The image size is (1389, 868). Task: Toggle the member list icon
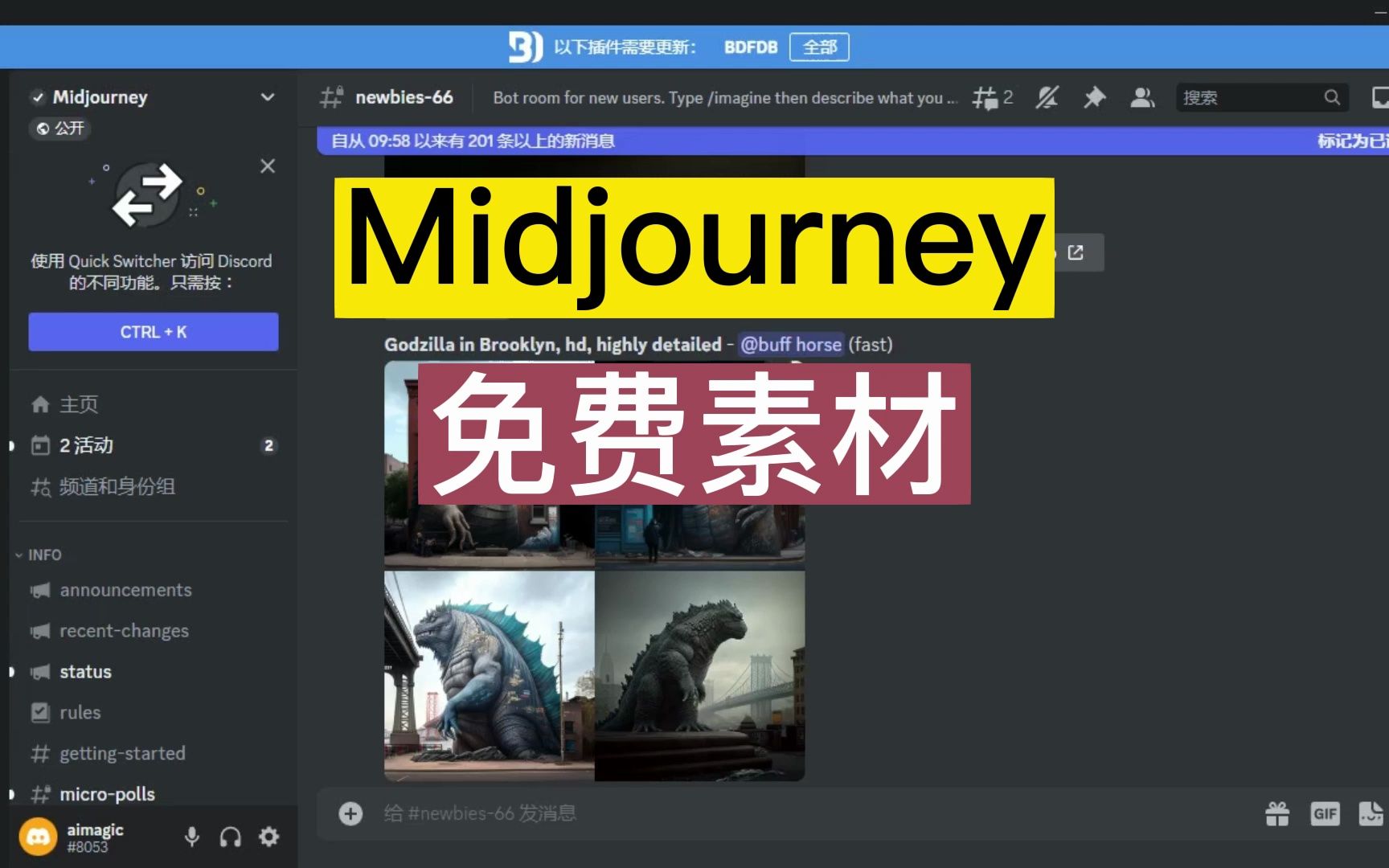(x=1142, y=97)
